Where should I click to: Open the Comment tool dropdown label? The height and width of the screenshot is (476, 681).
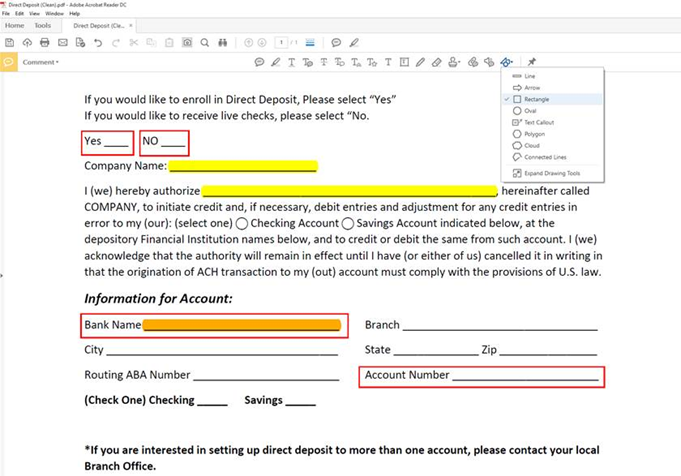tap(40, 62)
